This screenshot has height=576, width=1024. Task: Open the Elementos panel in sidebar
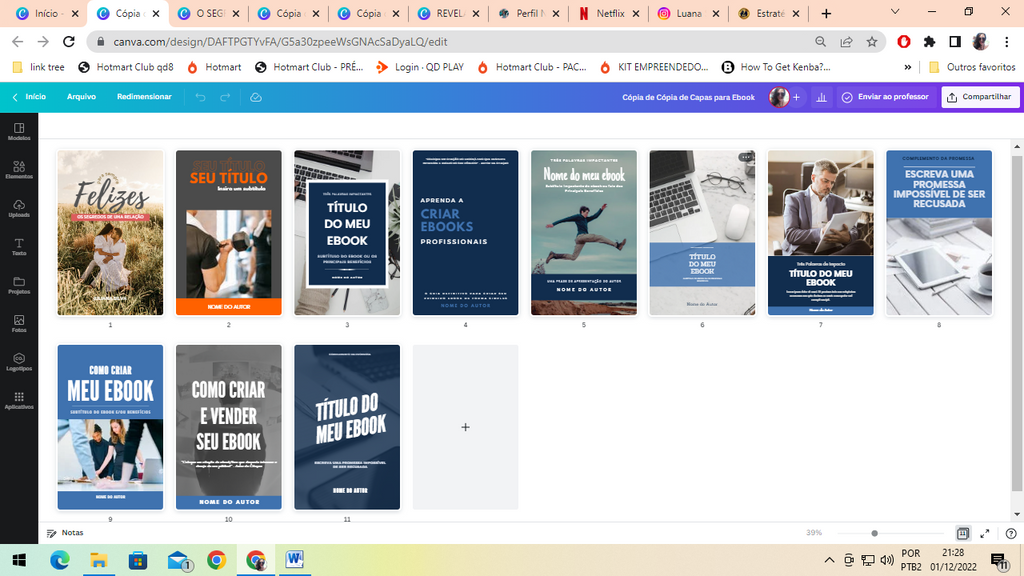(x=18, y=169)
